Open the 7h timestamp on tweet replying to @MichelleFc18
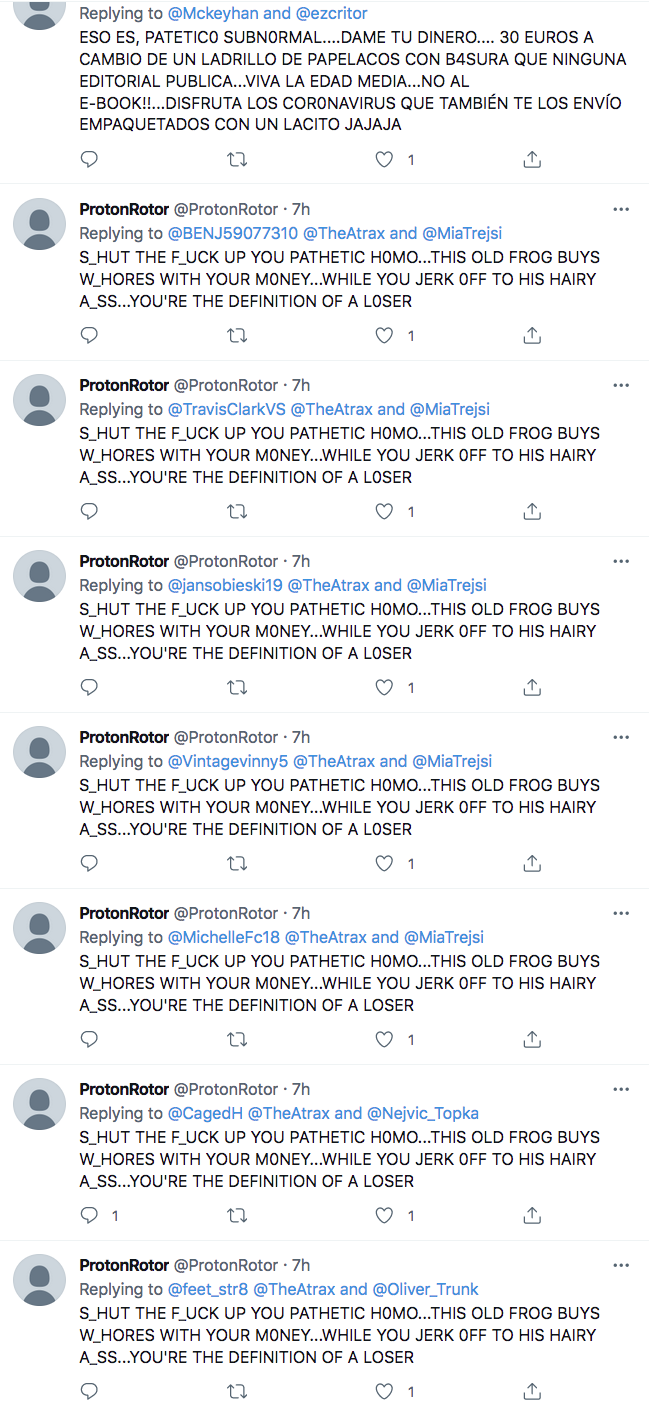Image resolution: width=649 pixels, height=1401 pixels. point(300,913)
